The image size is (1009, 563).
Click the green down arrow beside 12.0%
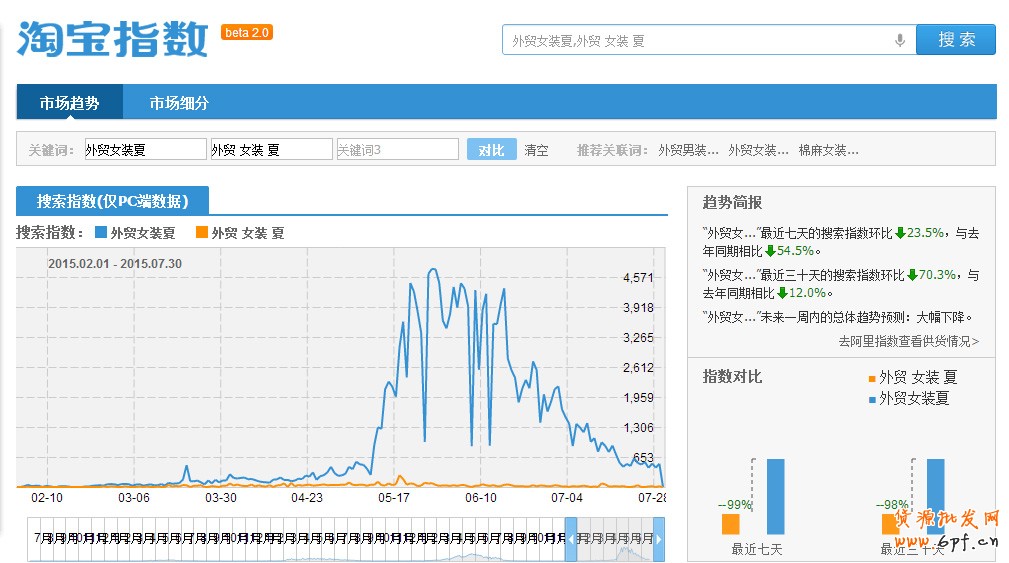(x=782, y=293)
